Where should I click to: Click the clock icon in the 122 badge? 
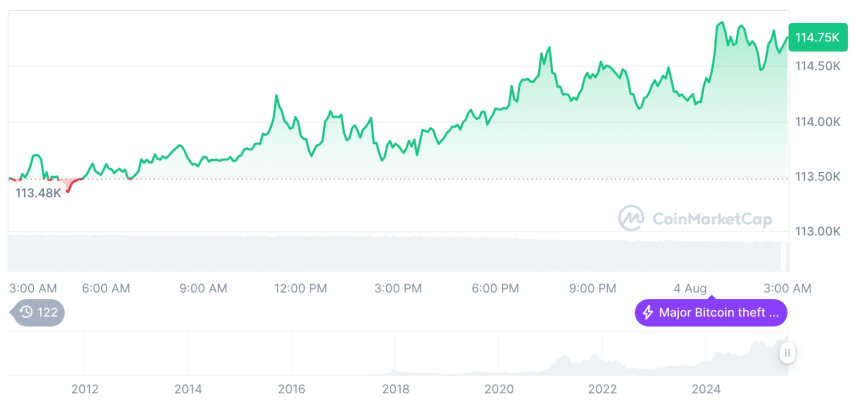click(26, 313)
